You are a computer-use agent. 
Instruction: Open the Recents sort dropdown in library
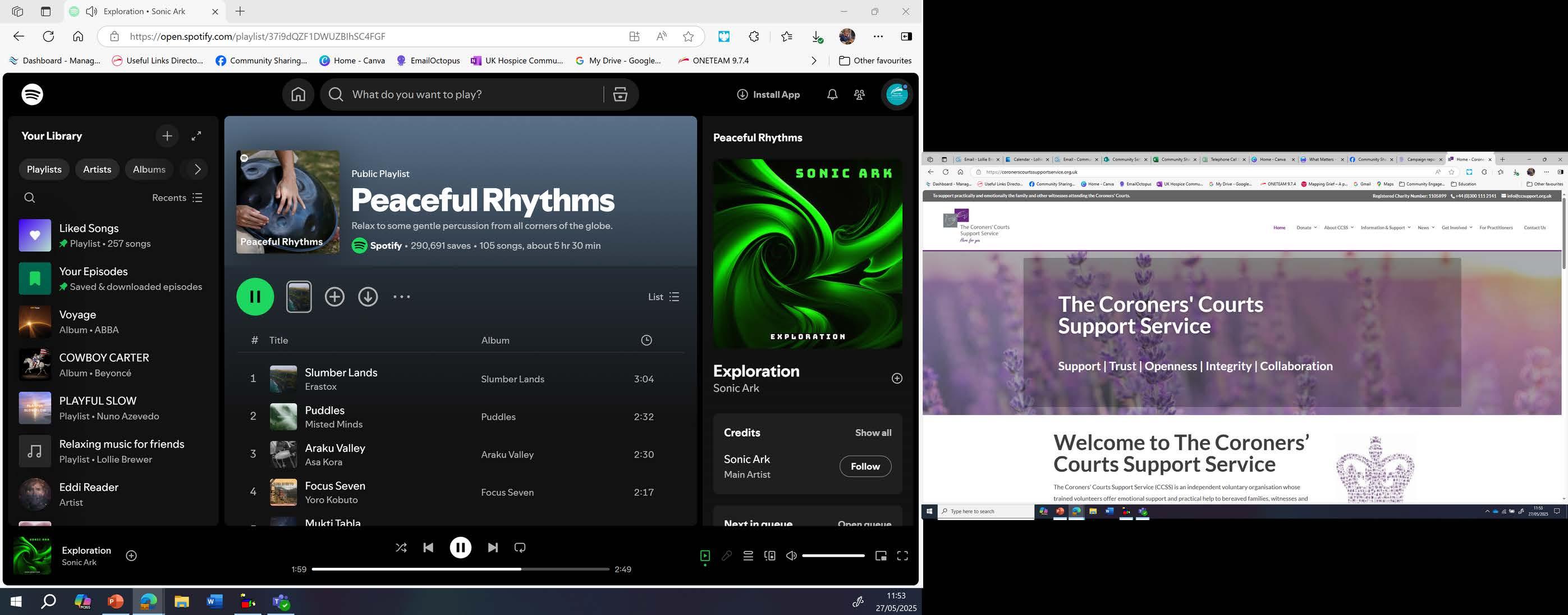[177, 197]
